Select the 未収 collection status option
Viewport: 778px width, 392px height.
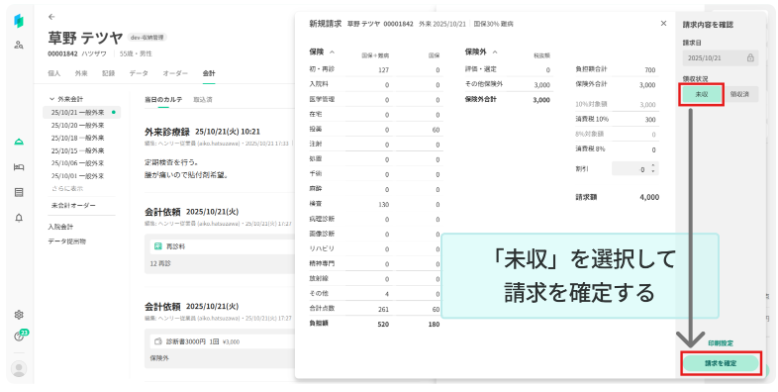(x=702, y=94)
